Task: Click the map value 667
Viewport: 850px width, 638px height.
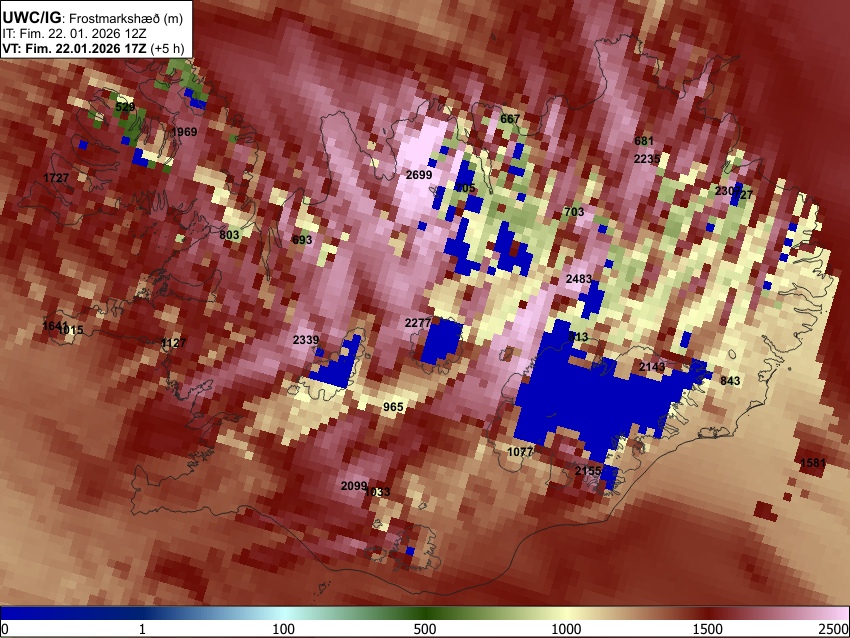Action: pyautogui.click(x=510, y=119)
